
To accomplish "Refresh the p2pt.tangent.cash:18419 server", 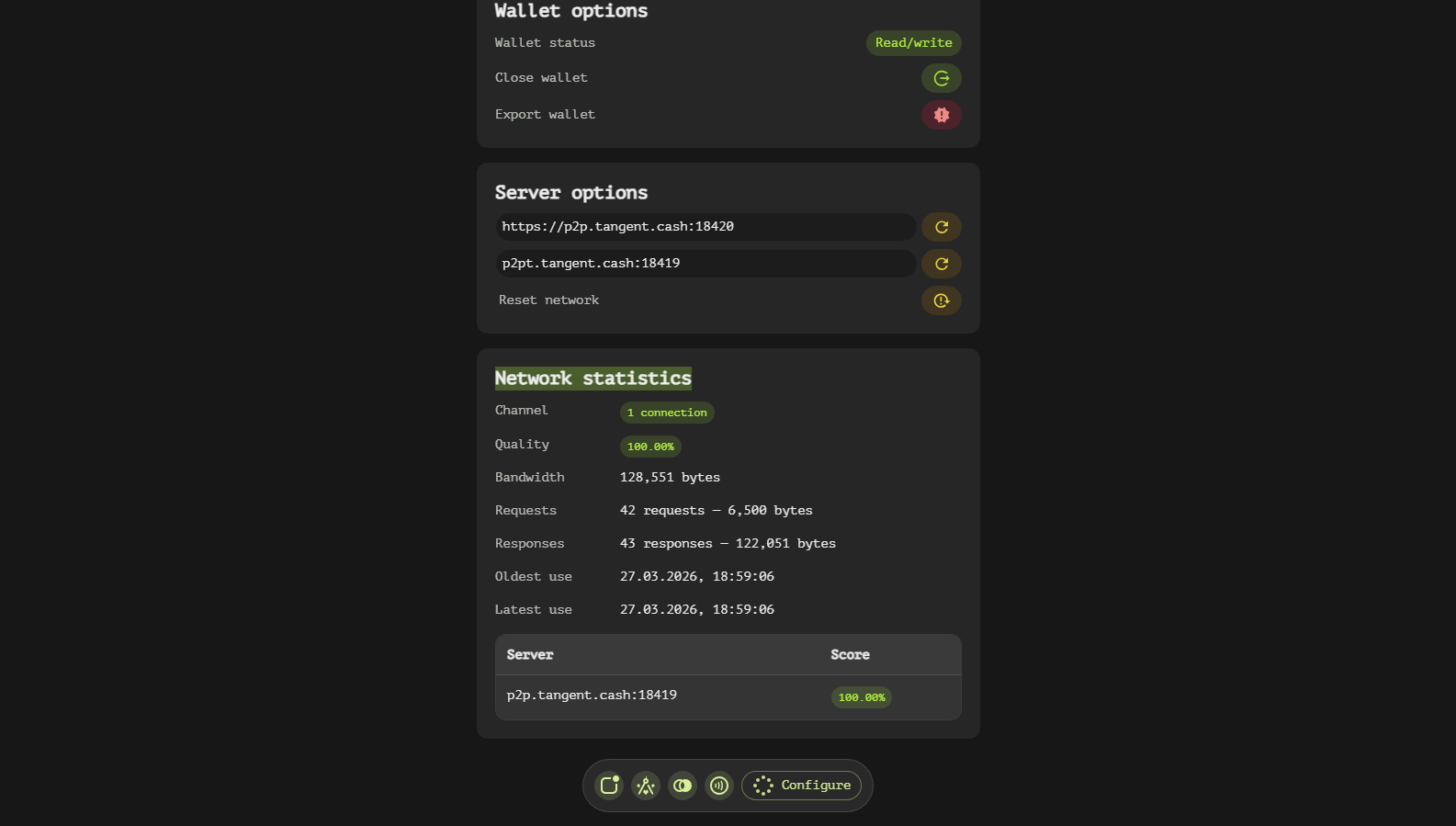I will (941, 264).
